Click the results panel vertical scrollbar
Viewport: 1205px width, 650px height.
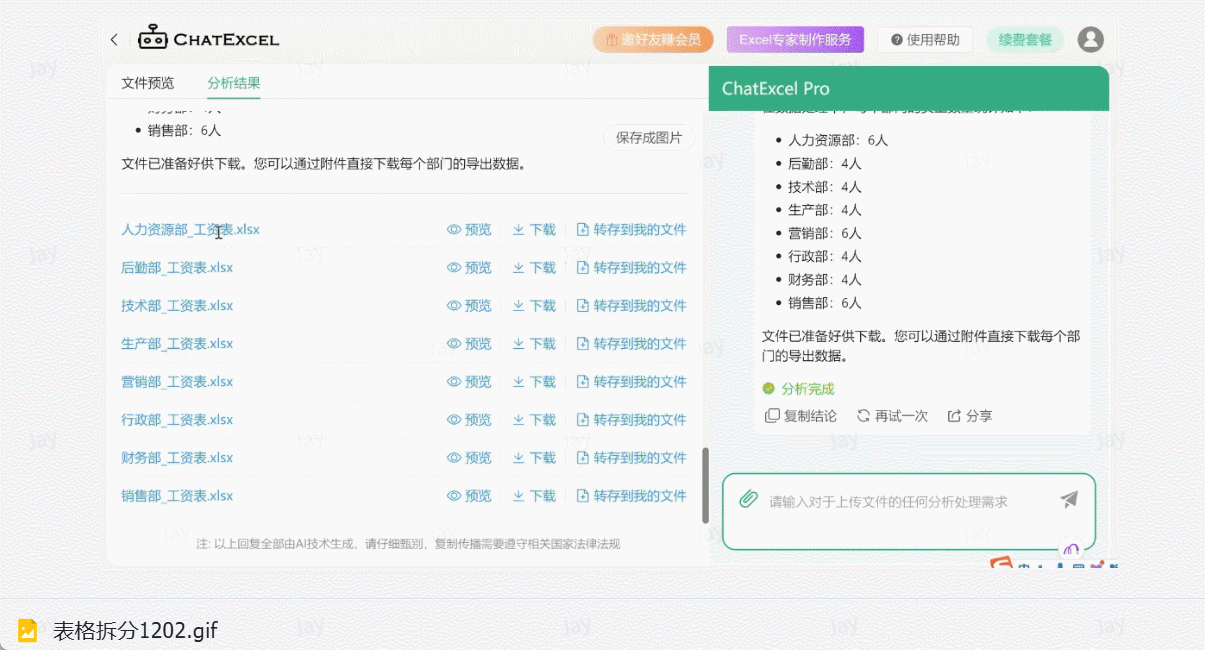click(x=705, y=485)
